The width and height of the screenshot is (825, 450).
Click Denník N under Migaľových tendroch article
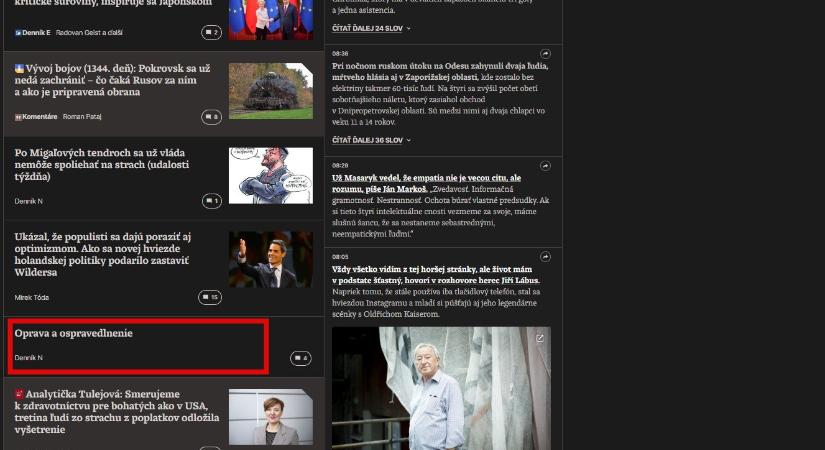[x=28, y=201]
